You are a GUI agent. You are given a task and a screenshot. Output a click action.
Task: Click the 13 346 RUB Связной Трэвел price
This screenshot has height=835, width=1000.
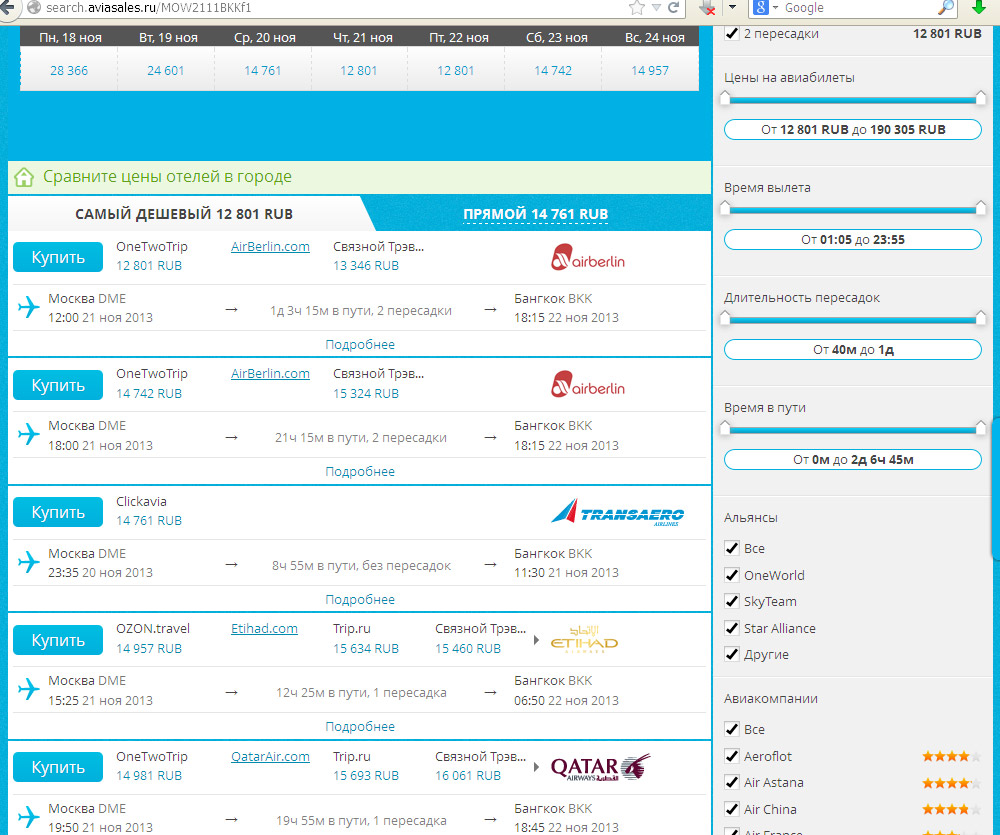[366, 266]
